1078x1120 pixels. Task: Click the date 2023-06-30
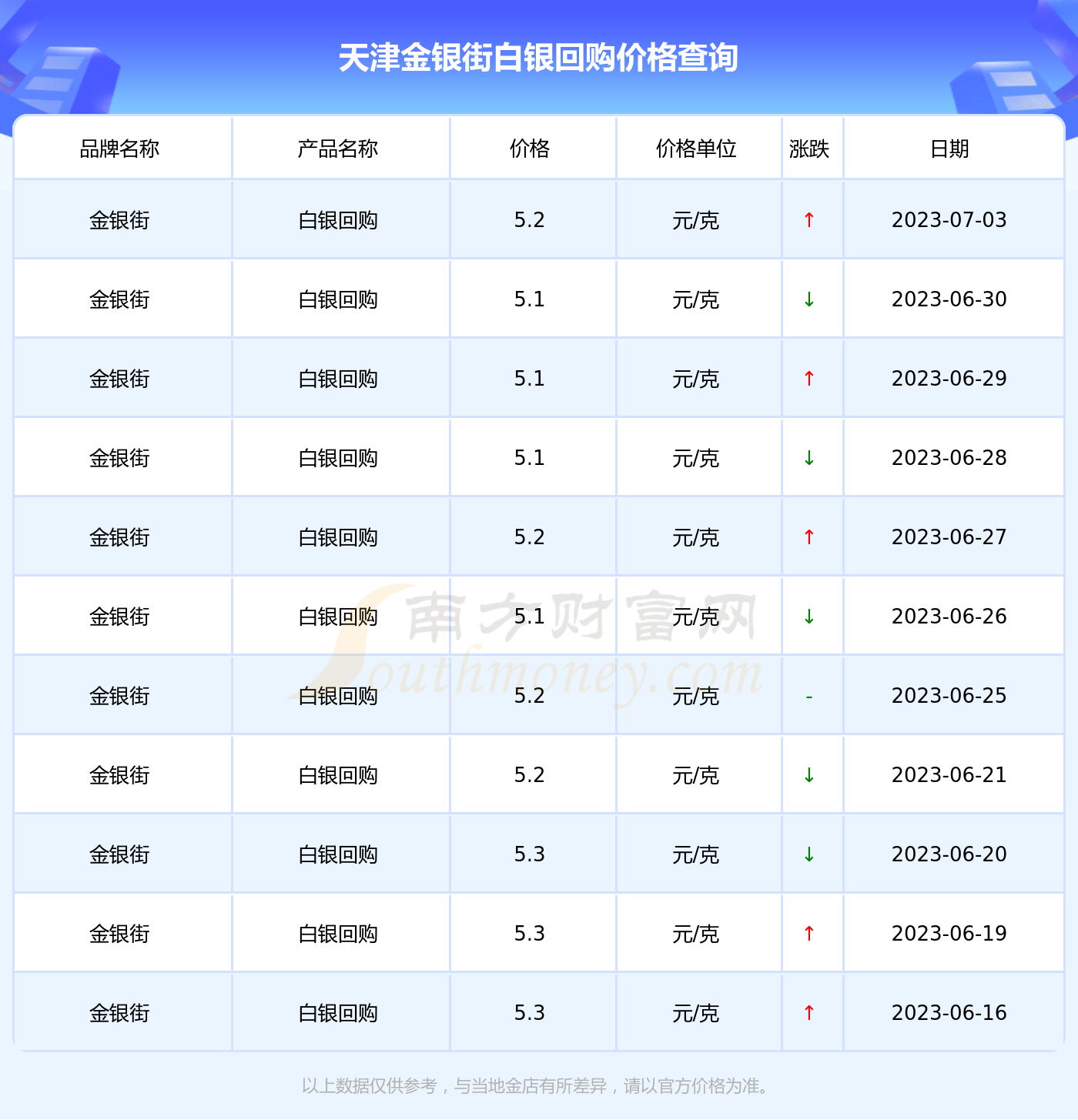[x=949, y=299]
